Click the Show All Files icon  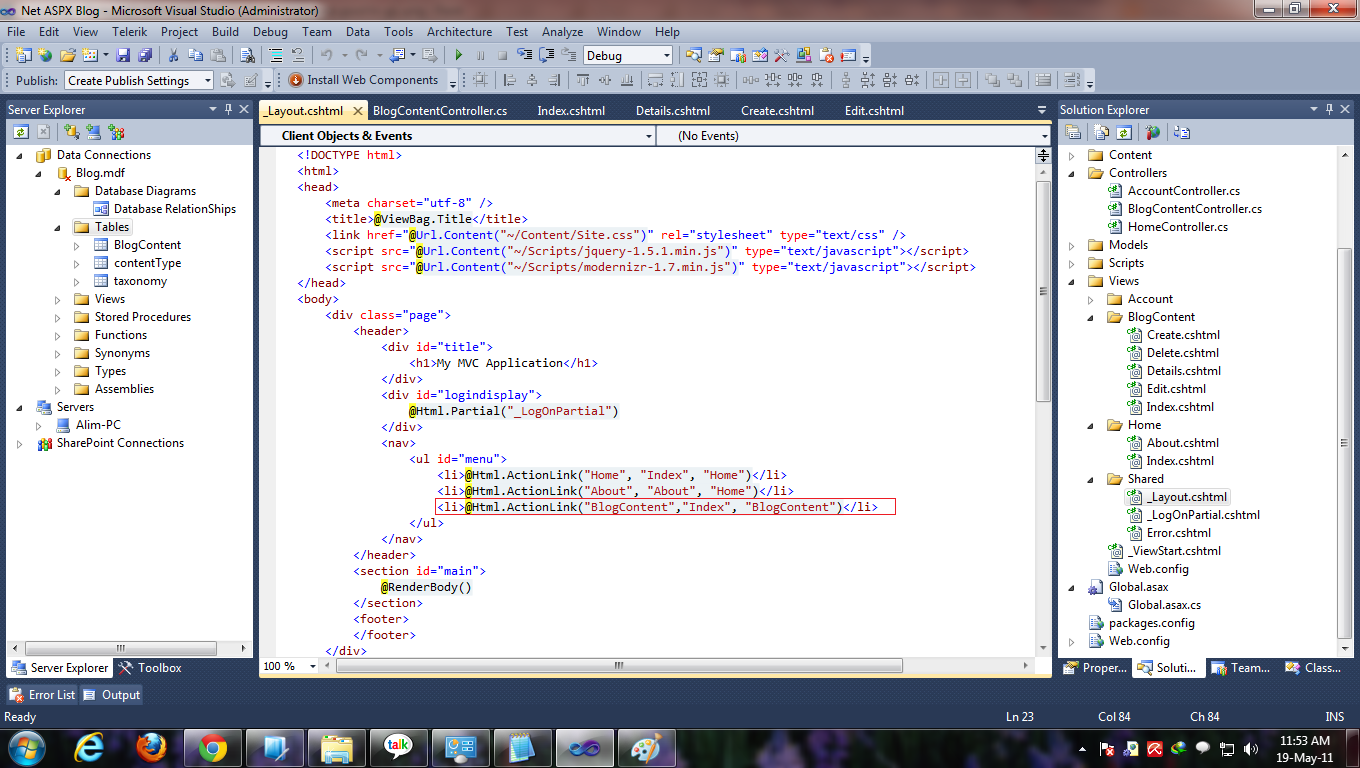point(1101,131)
